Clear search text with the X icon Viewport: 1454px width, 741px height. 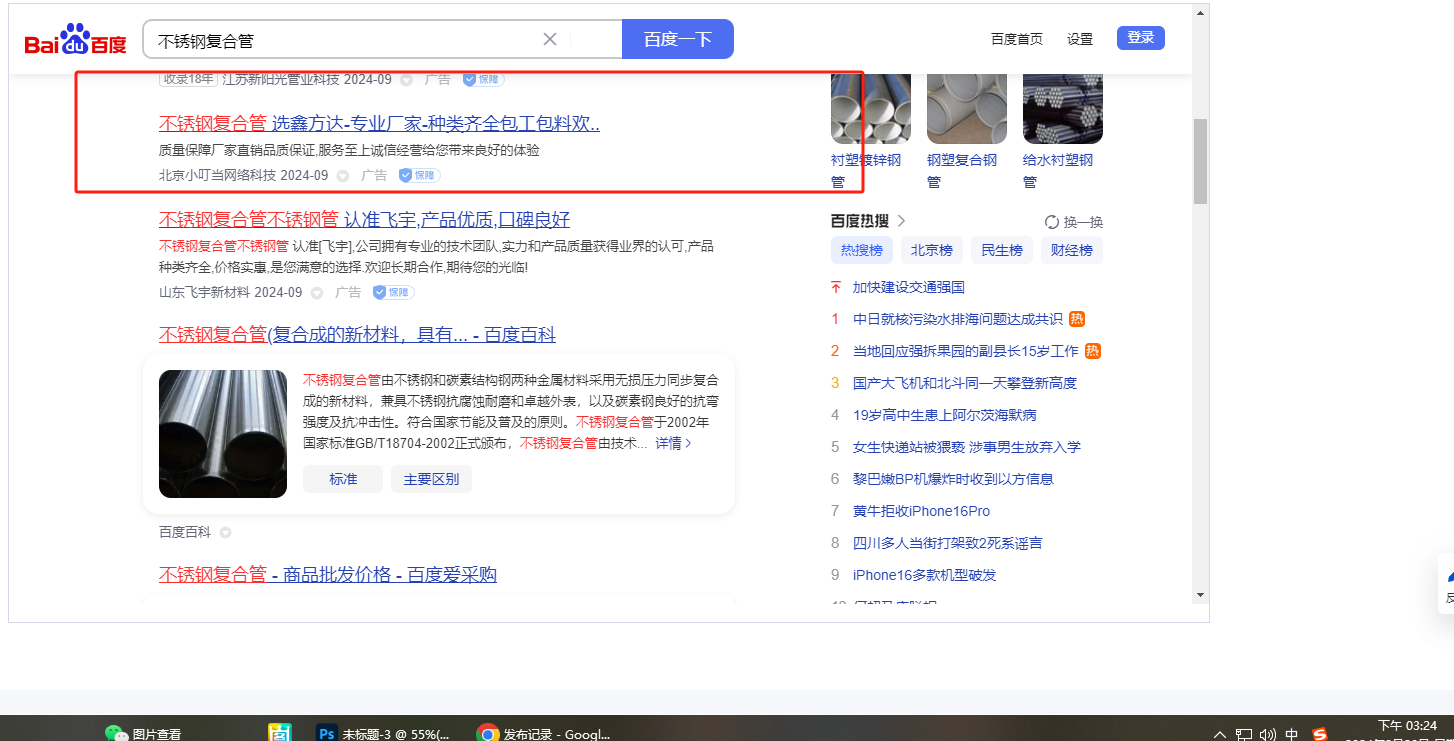tap(549, 39)
